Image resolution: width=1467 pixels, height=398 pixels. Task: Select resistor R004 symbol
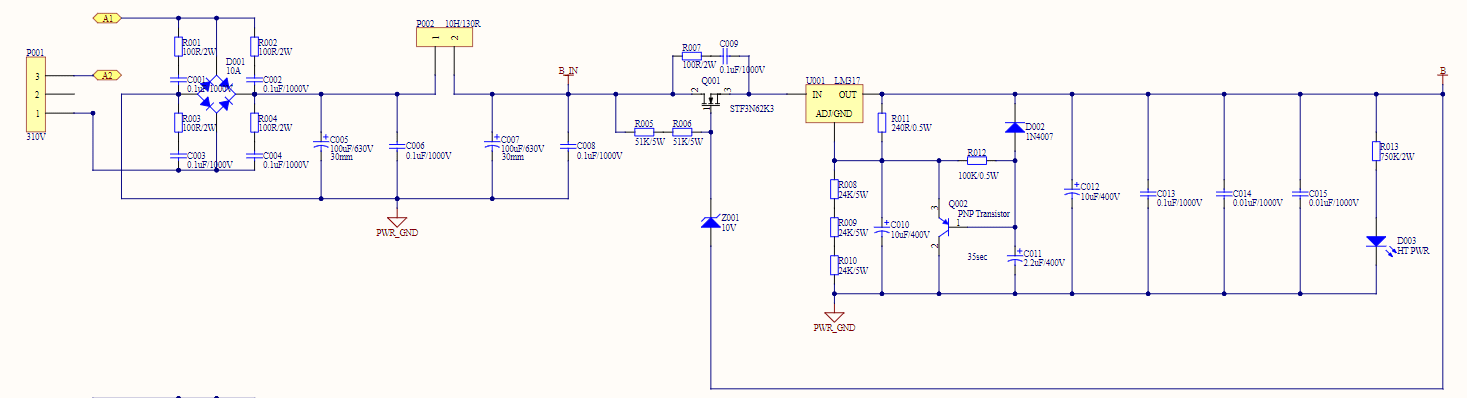254,122
